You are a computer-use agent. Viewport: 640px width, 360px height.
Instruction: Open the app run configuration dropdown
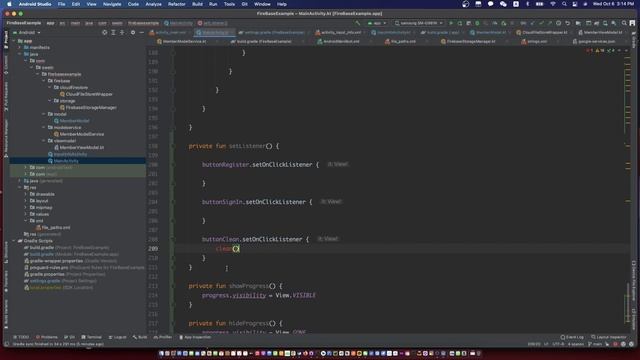[x=377, y=23]
